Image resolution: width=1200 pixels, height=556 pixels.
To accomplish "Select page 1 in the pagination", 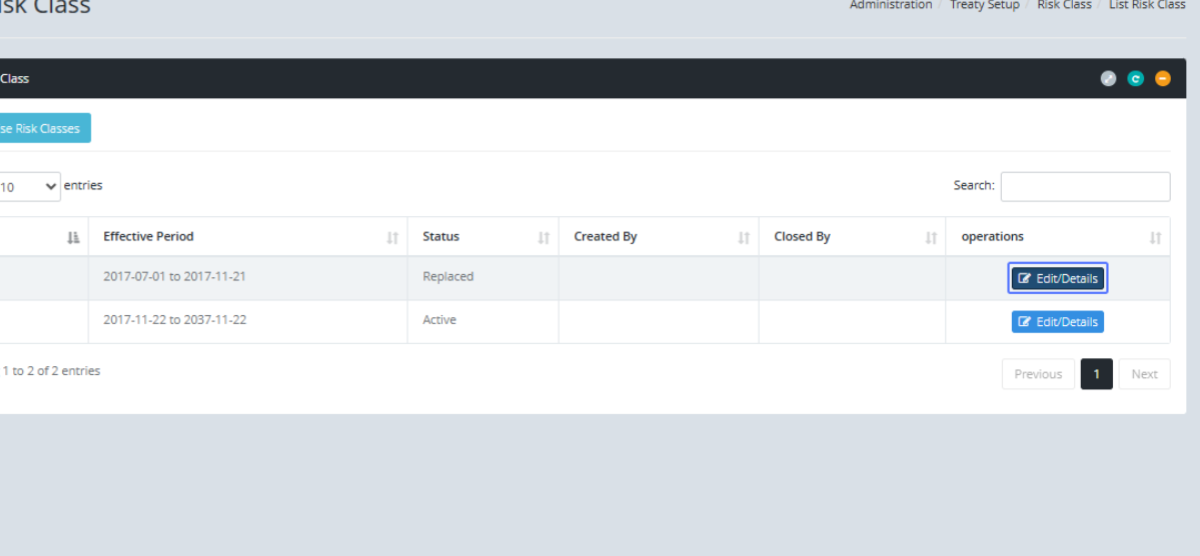I will tap(1096, 374).
